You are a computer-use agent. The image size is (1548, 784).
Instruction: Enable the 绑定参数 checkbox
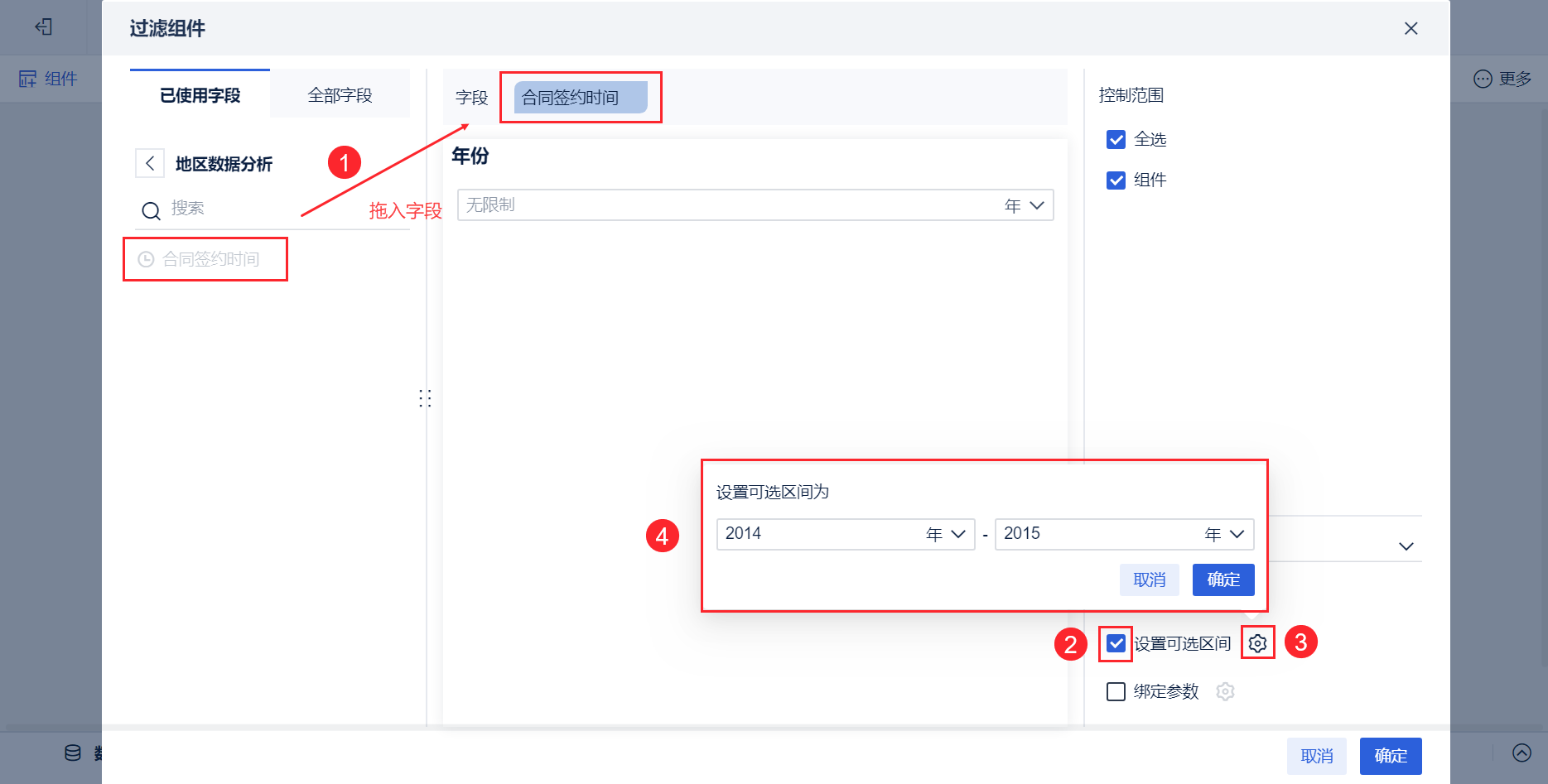[x=1116, y=691]
